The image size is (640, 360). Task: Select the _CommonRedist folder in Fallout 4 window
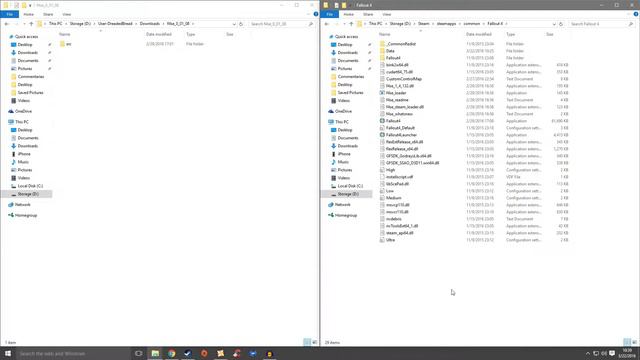click(x=401, y=44)
